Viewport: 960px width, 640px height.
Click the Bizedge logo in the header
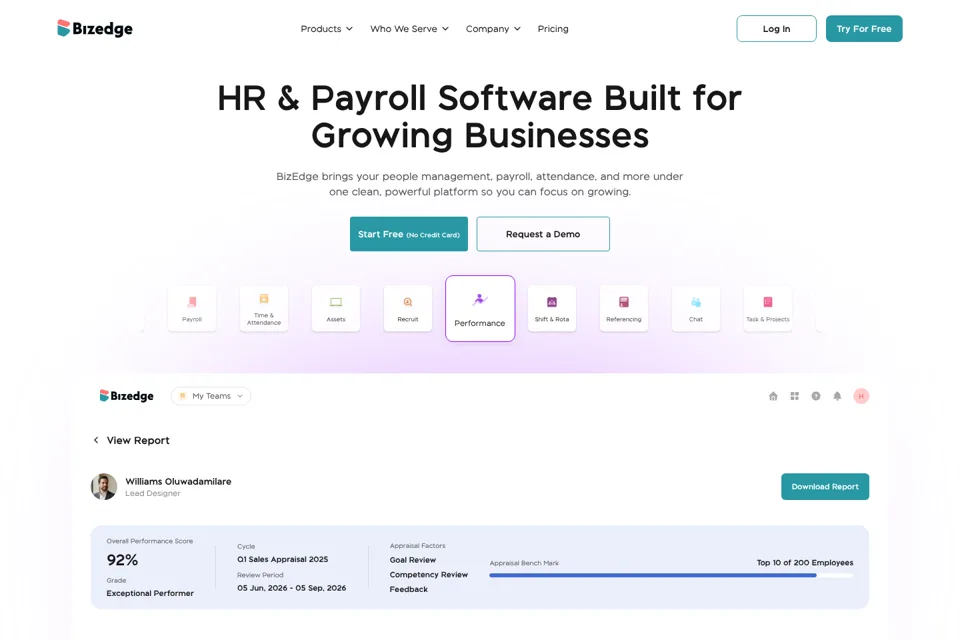(x=95, y=28)
